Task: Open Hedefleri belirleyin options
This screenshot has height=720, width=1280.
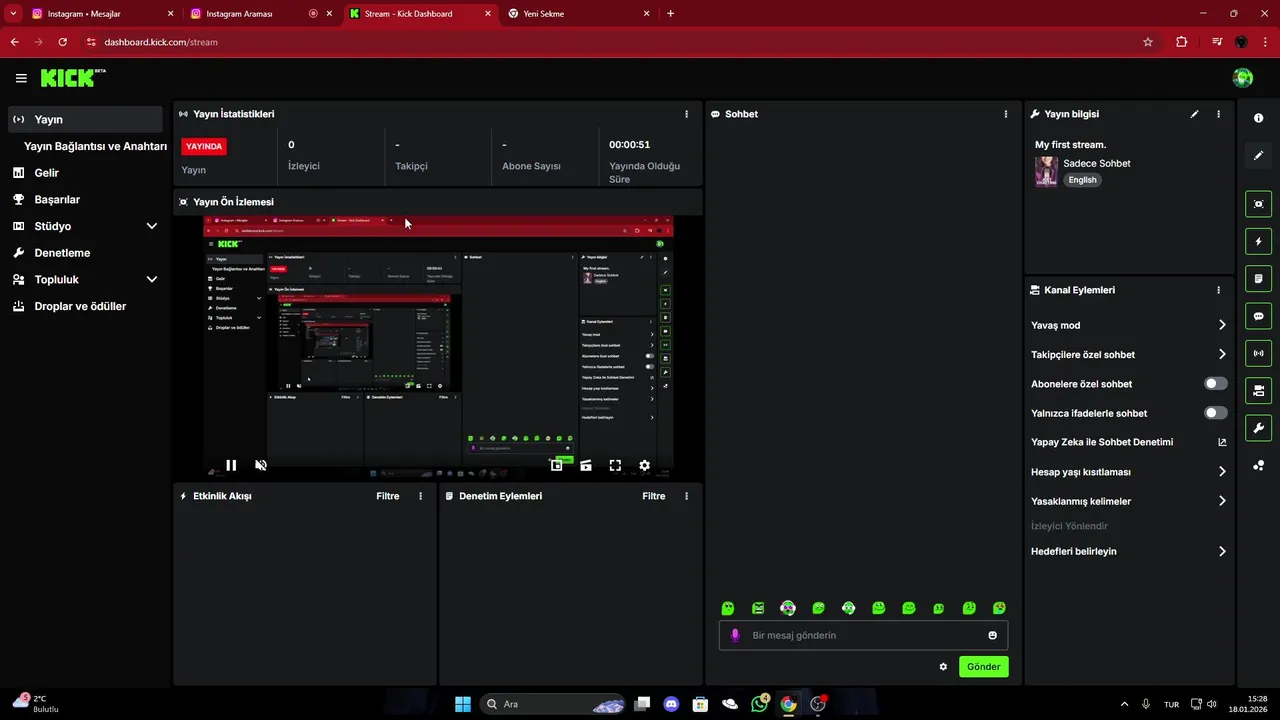Action: tap(1128, 551)
